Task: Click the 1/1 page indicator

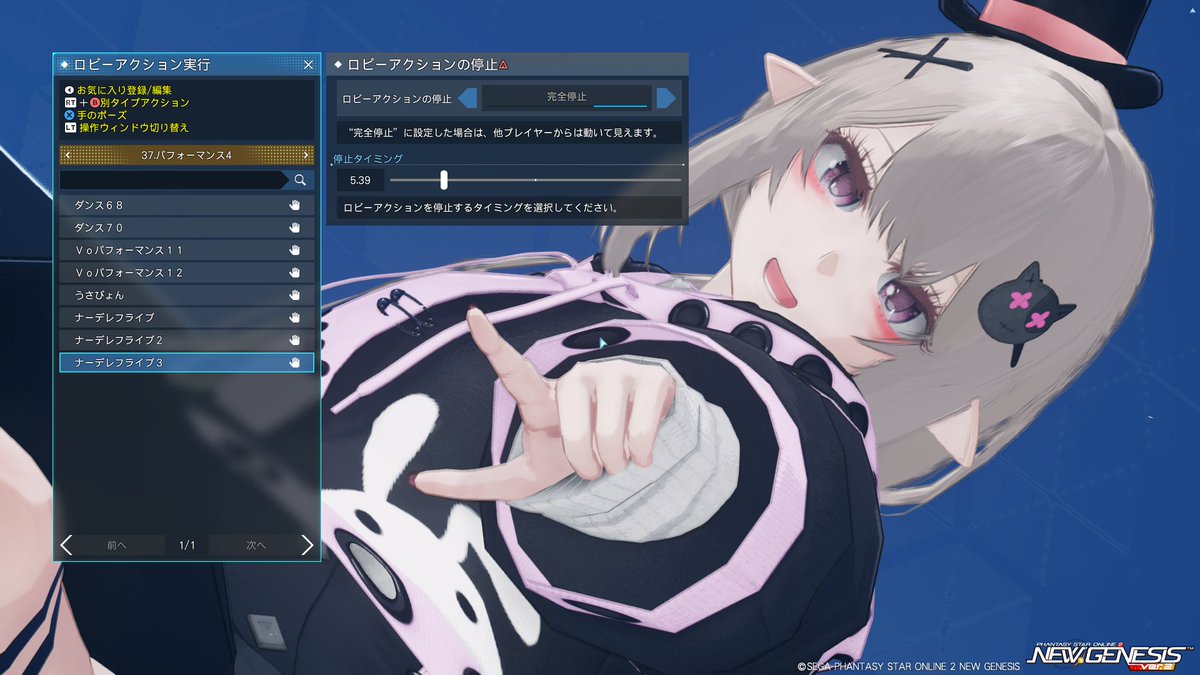Action: pos(187,545)
